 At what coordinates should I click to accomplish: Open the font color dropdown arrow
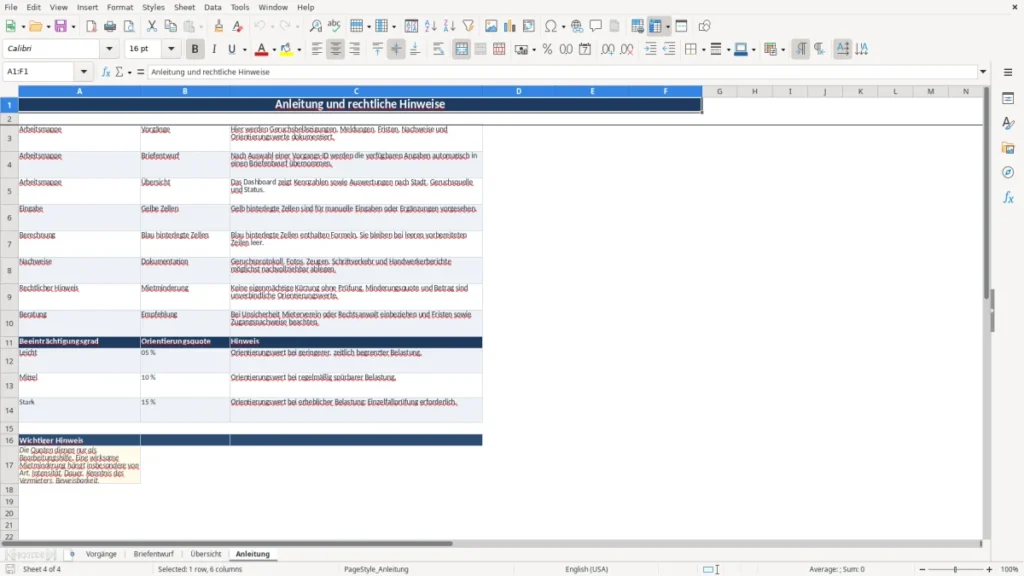(274, 50)
